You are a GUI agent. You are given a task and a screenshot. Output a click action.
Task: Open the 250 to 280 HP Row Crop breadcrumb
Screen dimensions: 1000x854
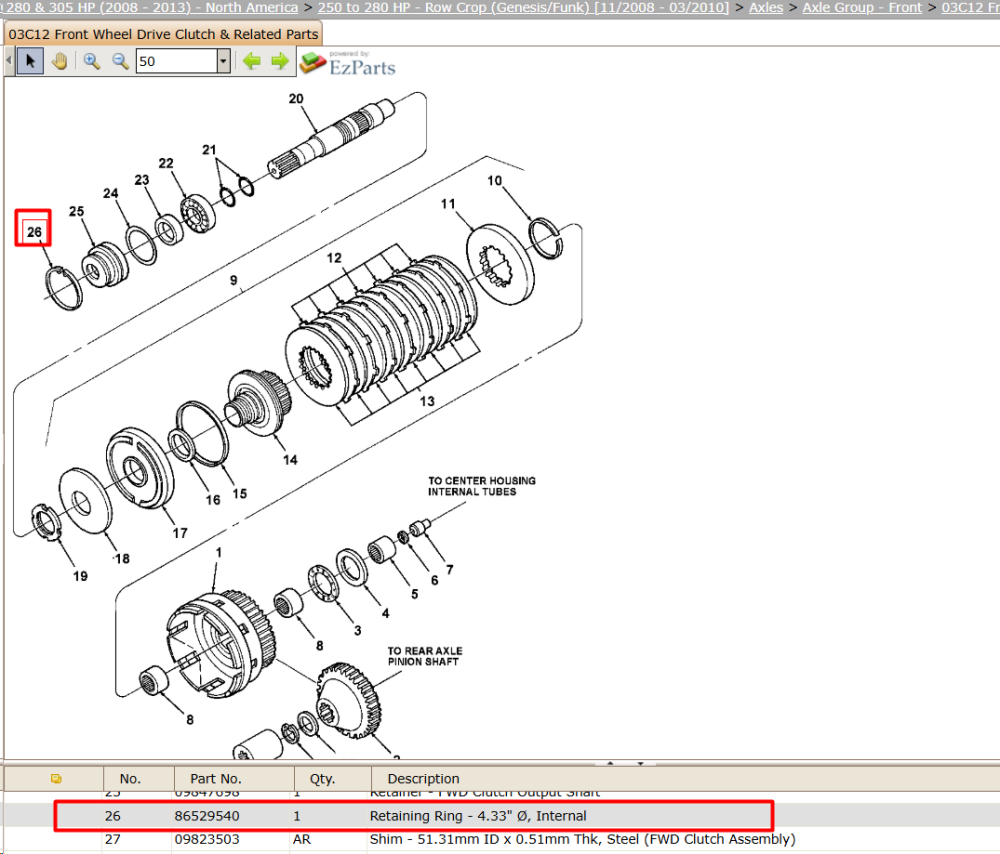(523, 7)
